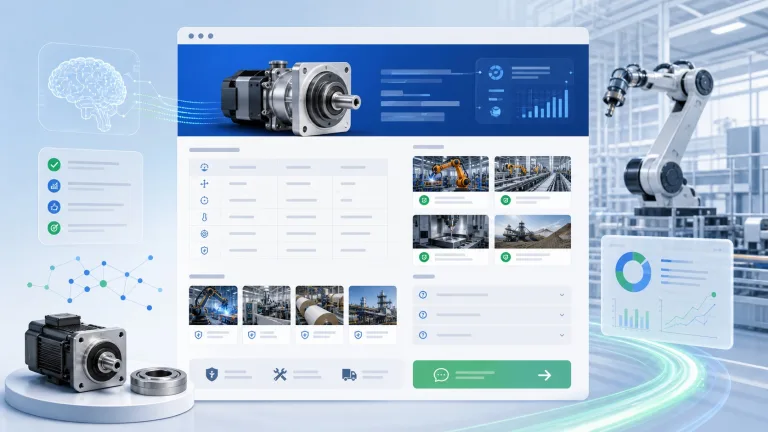Viewport: 768px width, 432px height.
Task: Open the paper rolls thumbnail in the bottom gallery
Action: click(319, 306)
